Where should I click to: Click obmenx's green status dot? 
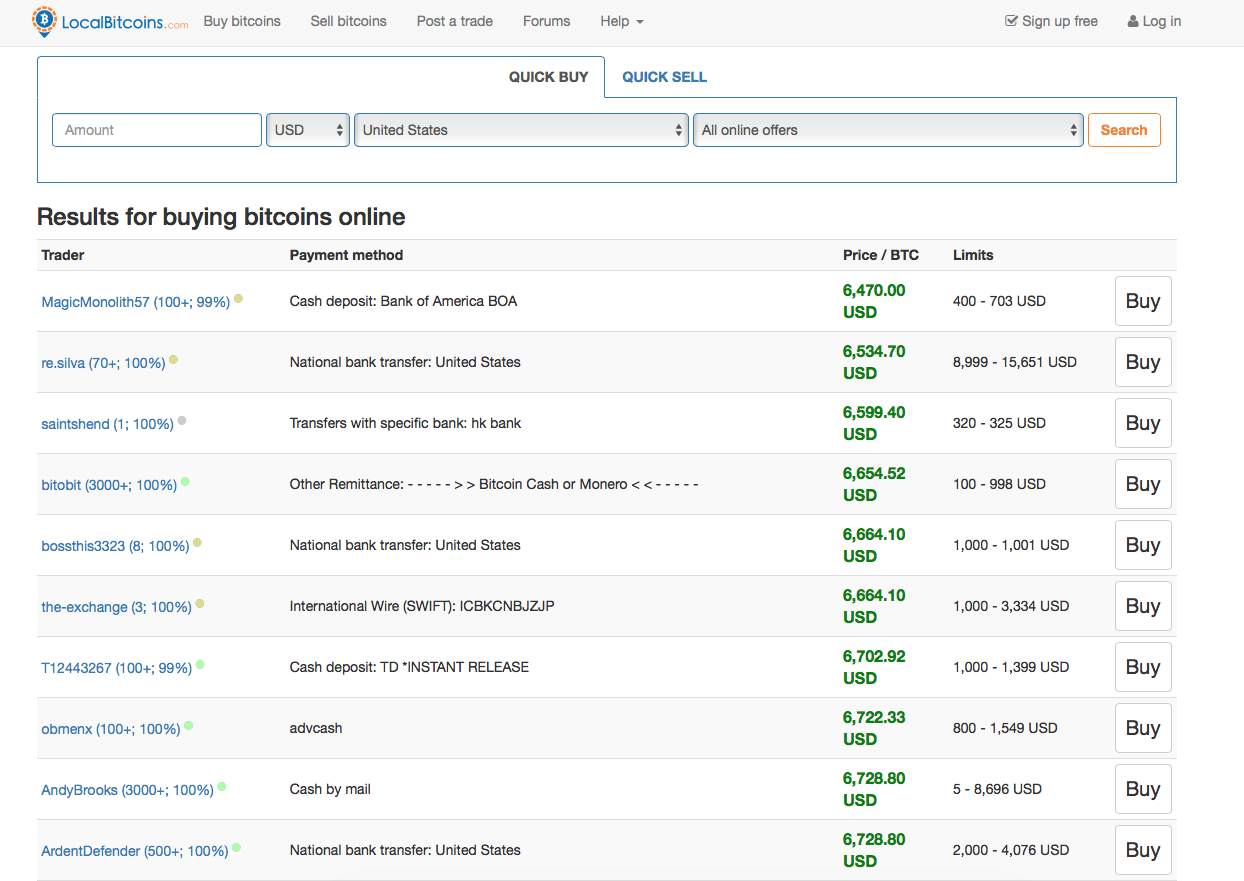coord(188,726)
